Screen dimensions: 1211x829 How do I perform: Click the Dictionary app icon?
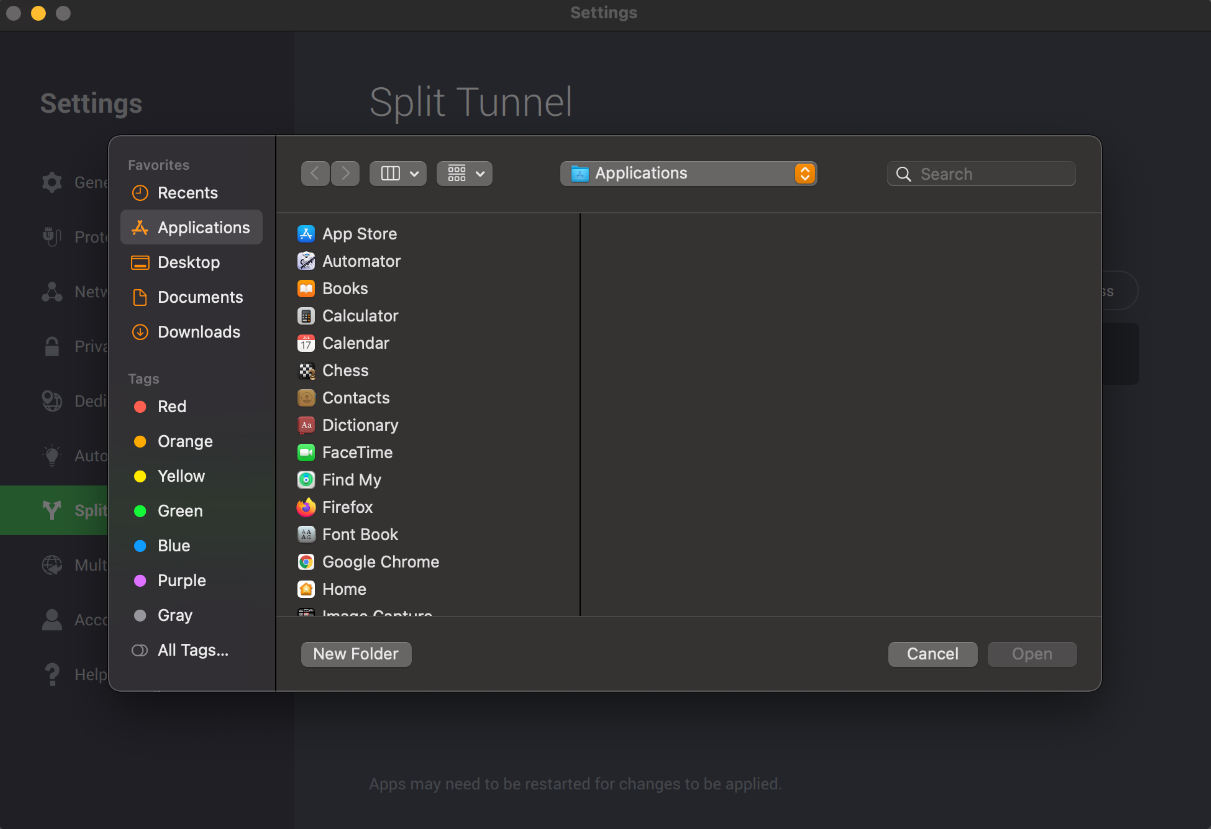click(x=306, y=425)
